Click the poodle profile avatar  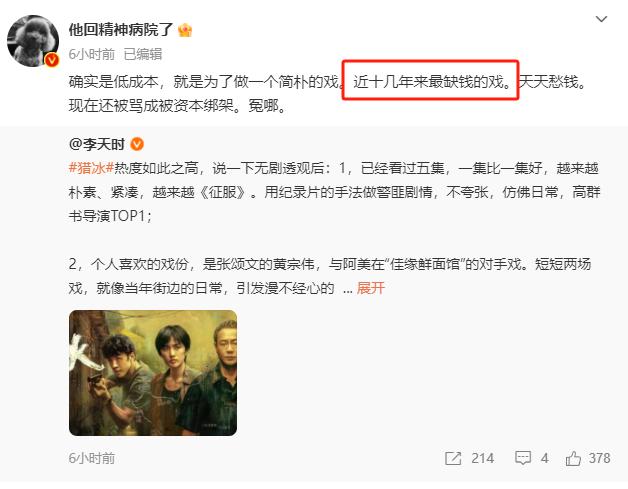click(33, 41)
